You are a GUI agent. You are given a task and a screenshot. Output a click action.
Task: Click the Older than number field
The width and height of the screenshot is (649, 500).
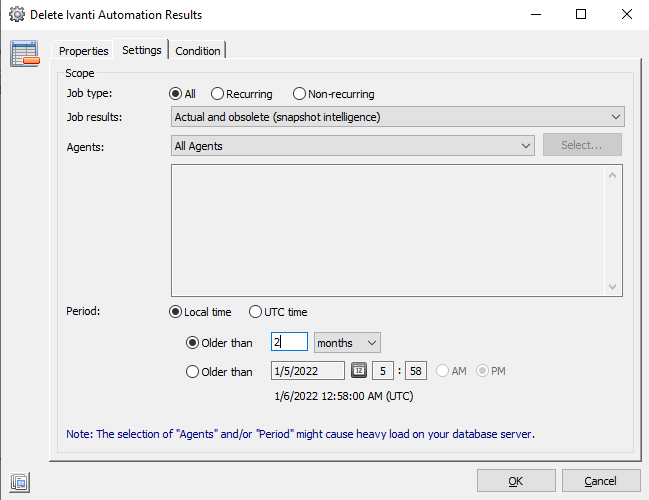(289, 342)
